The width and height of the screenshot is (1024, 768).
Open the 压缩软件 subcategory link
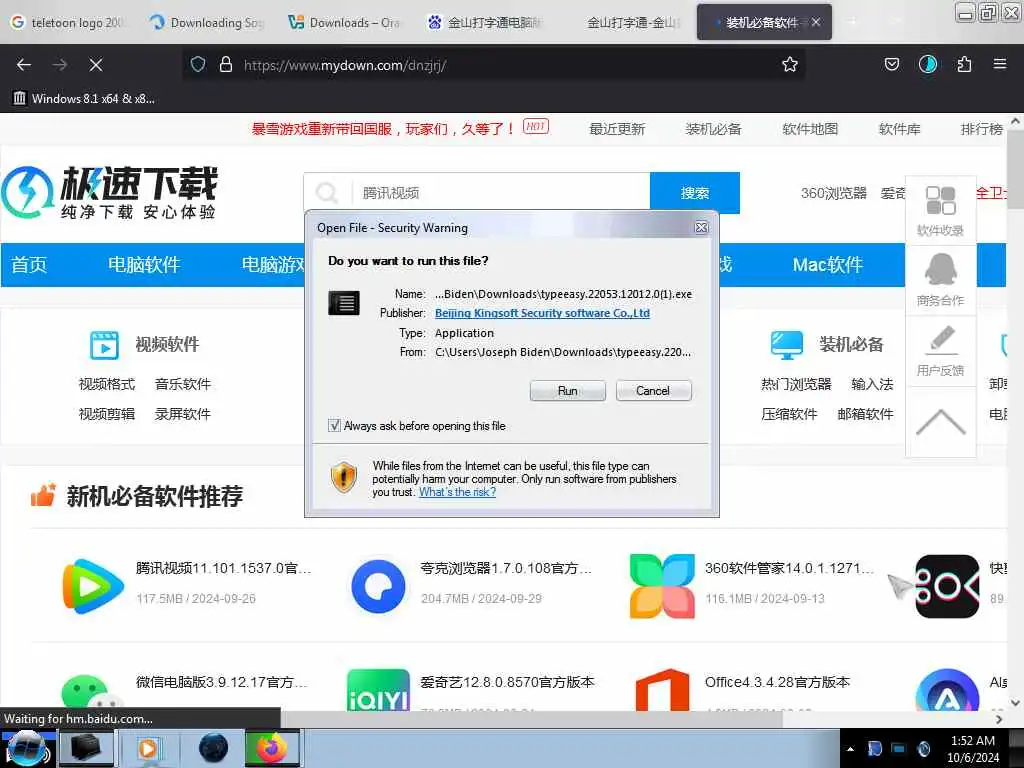(x=789, y=413)
